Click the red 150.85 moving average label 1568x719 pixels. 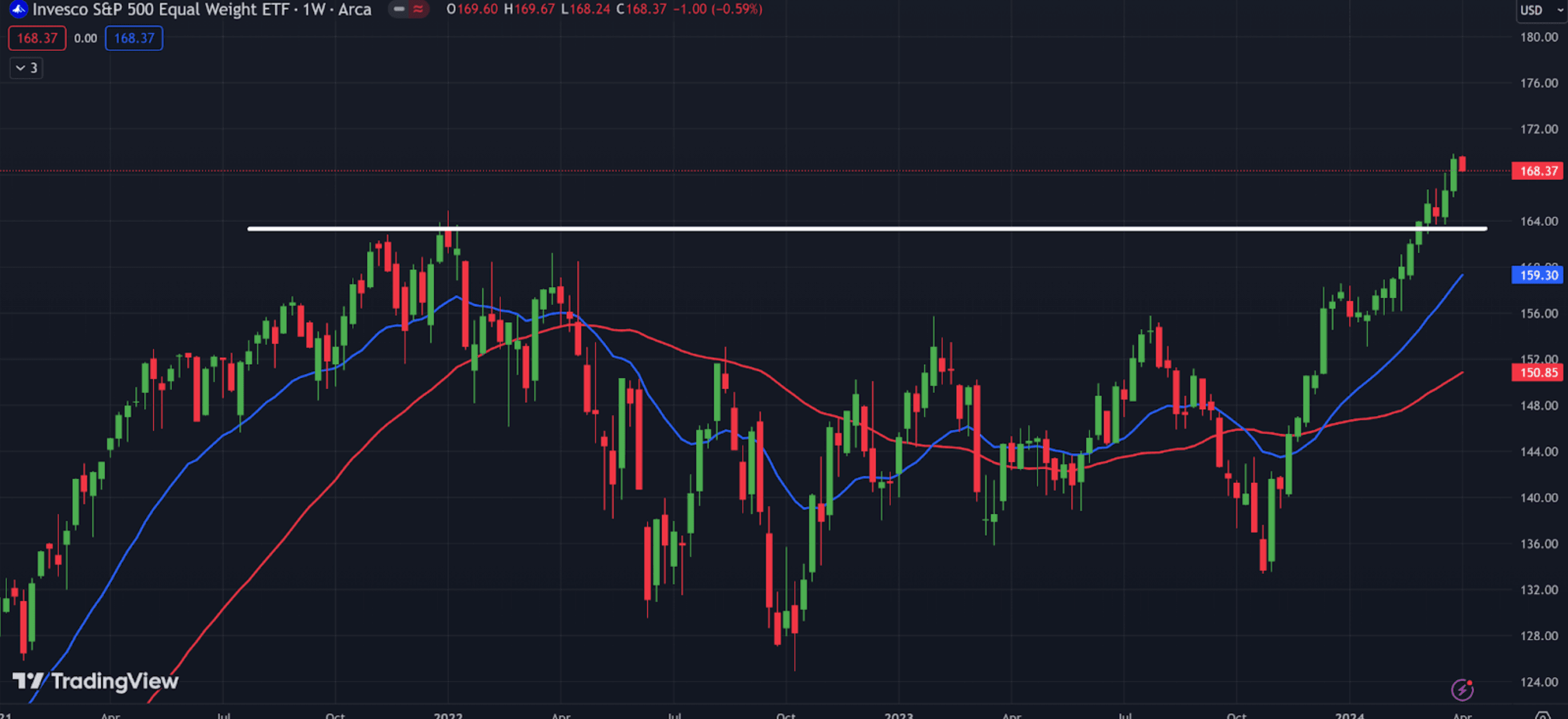tap(1538, 372)
